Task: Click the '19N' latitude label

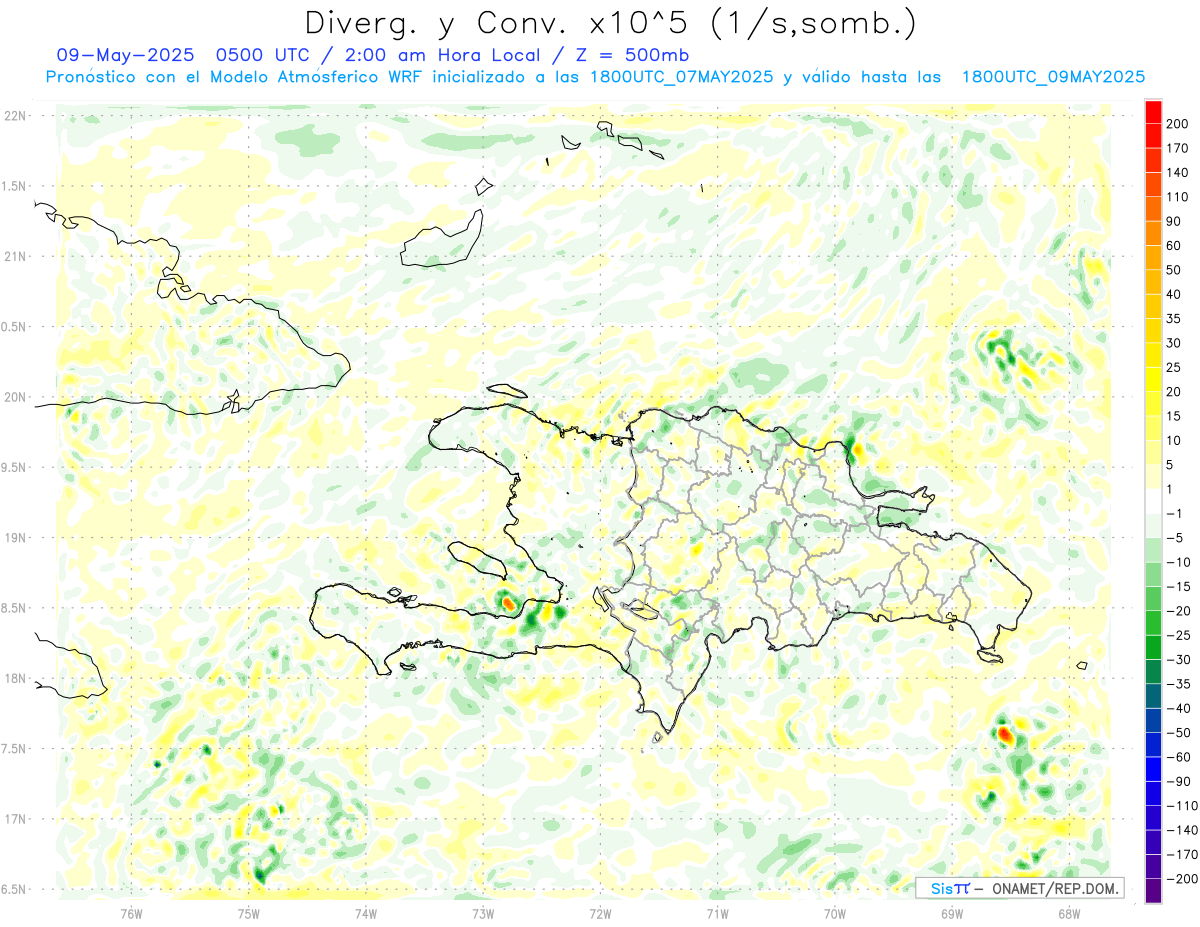Action: 14,538
